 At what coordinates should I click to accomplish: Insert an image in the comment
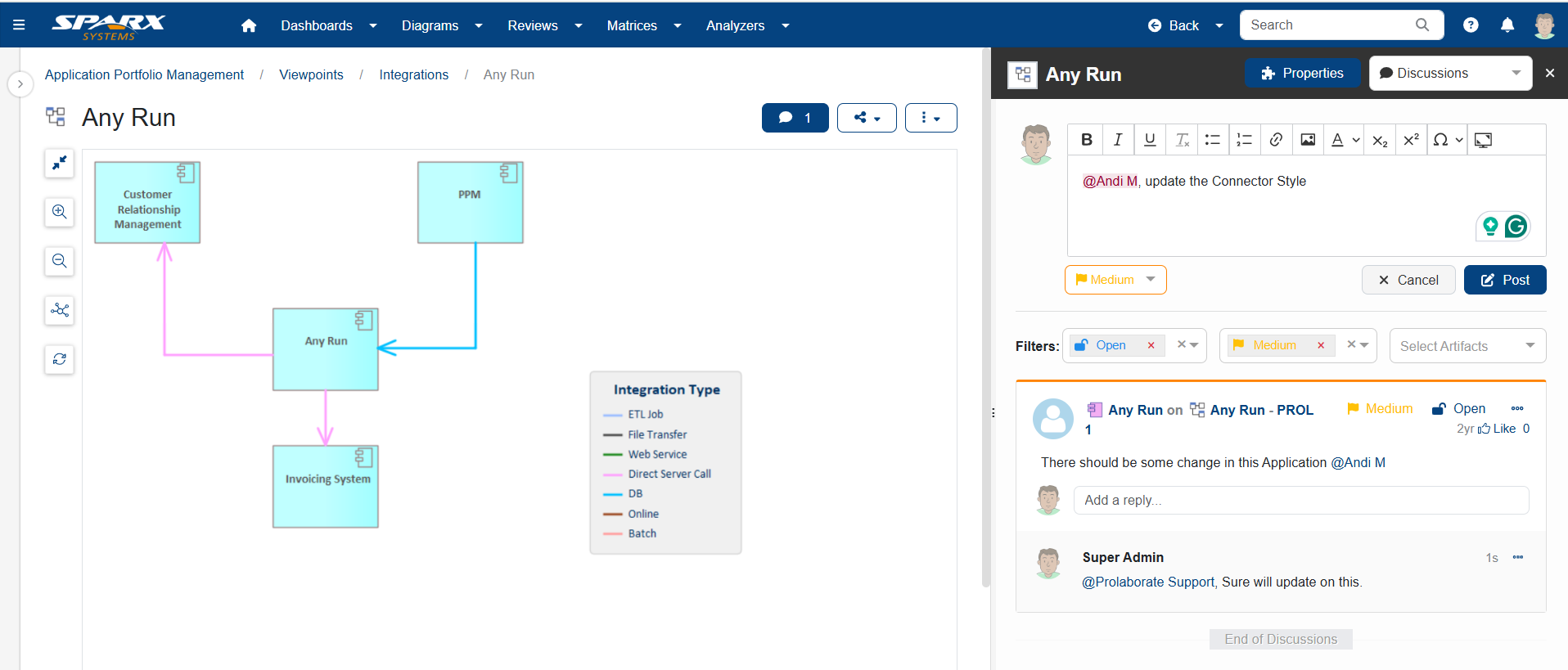coord(1308,140)
